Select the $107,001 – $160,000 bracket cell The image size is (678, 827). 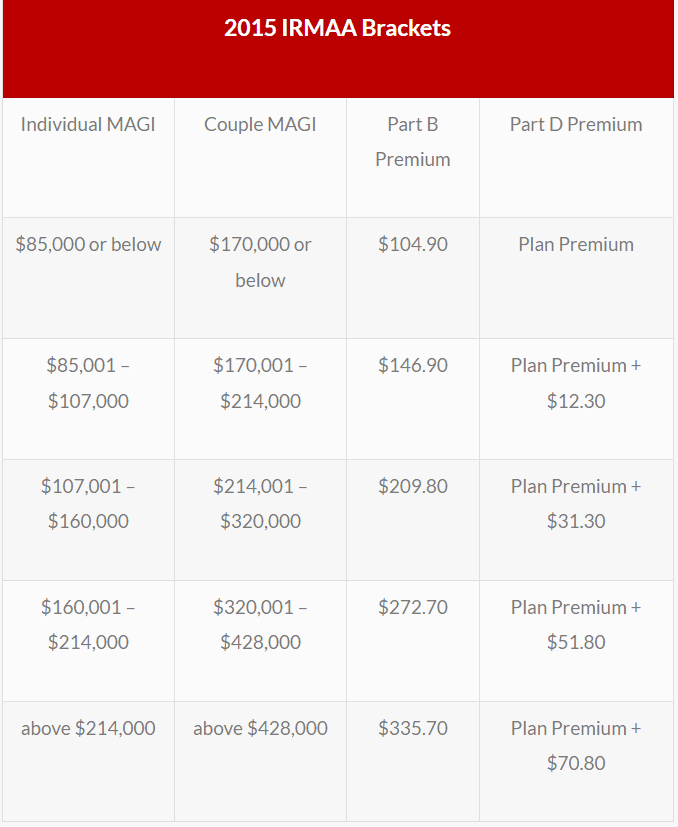coord(88,504)
